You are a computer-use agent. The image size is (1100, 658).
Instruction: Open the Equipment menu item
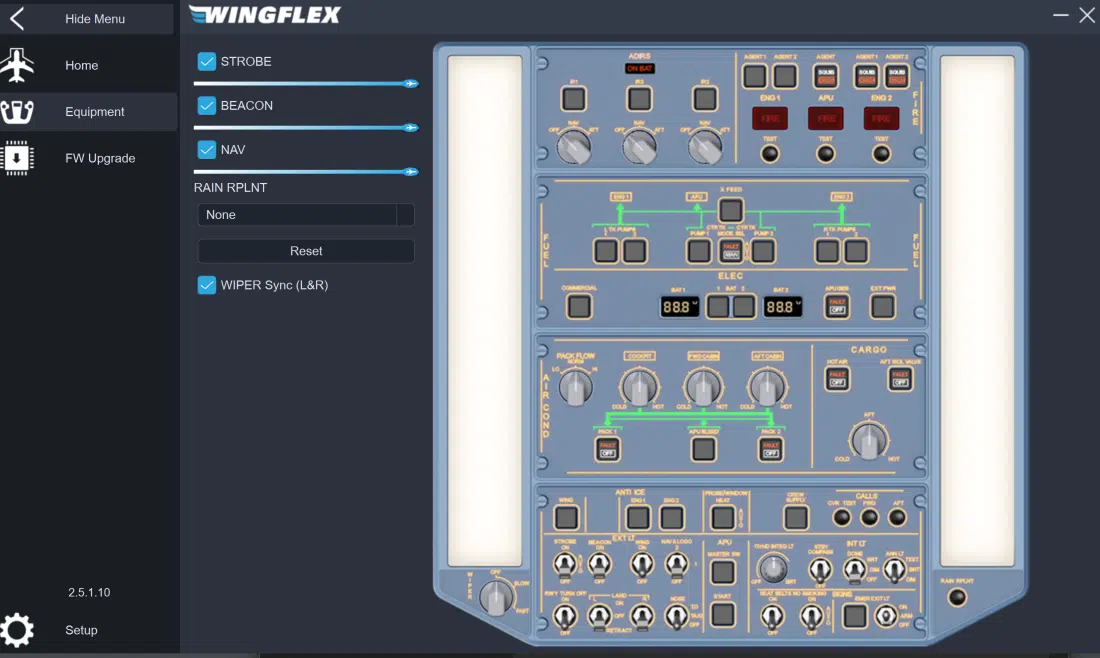pos(94,112)
